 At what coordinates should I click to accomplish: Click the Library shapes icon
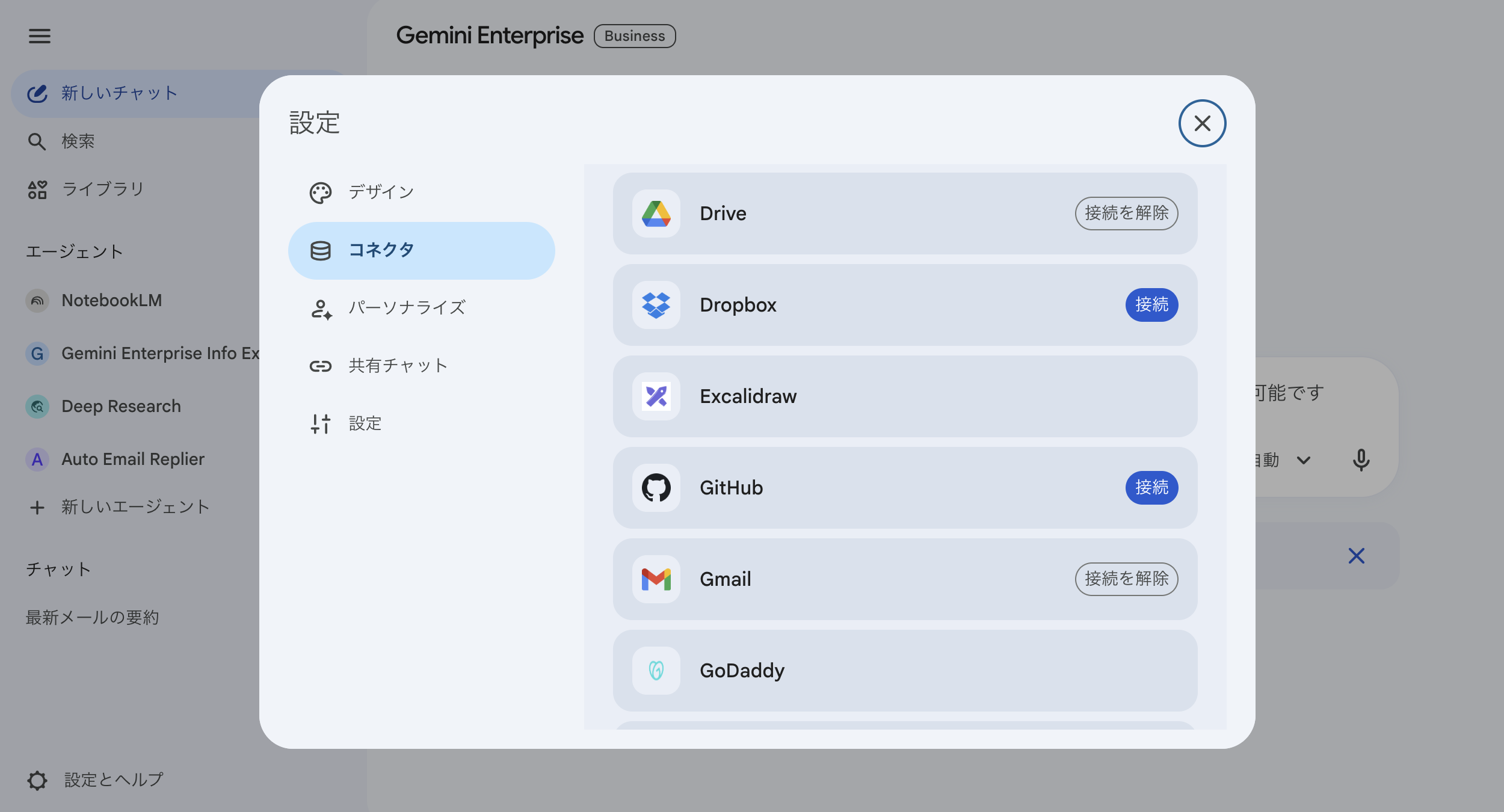click(37, 189)
